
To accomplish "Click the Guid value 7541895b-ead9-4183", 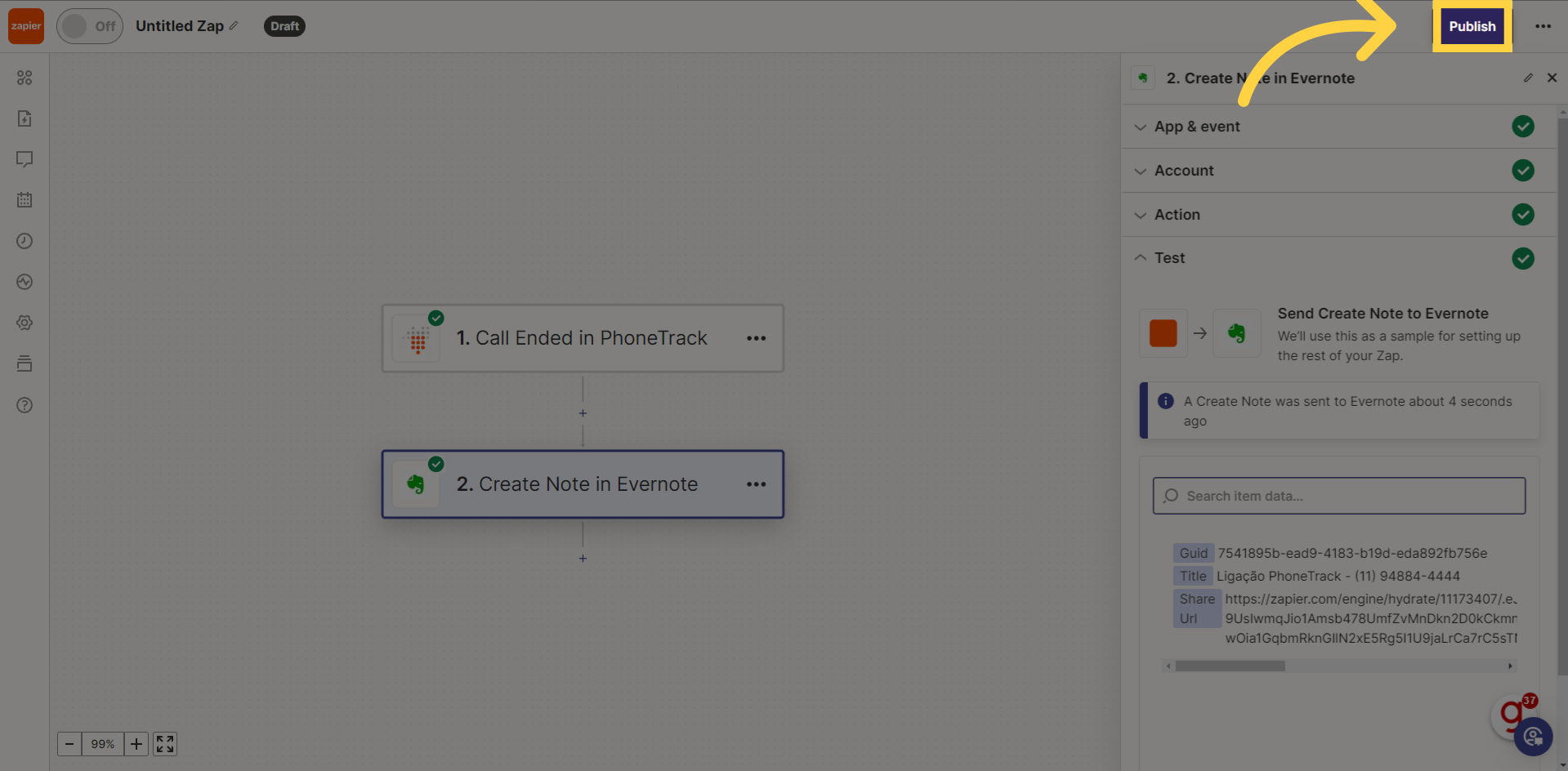I will (x=1352, y=553).
